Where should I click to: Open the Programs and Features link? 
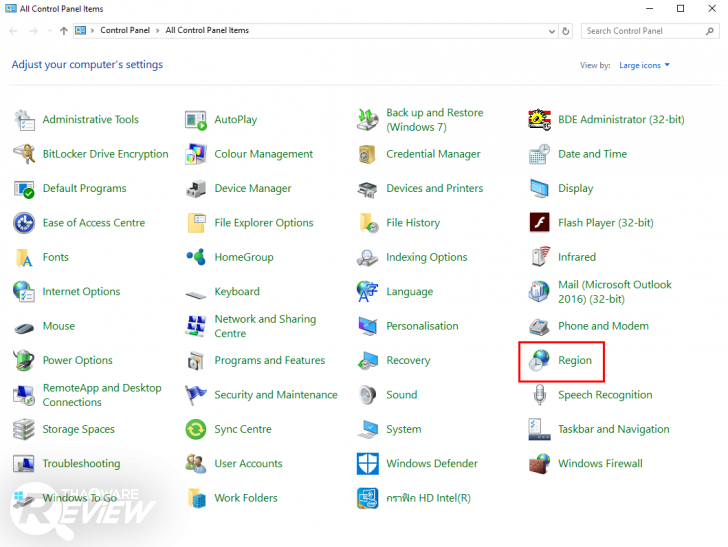pos(270,360)
